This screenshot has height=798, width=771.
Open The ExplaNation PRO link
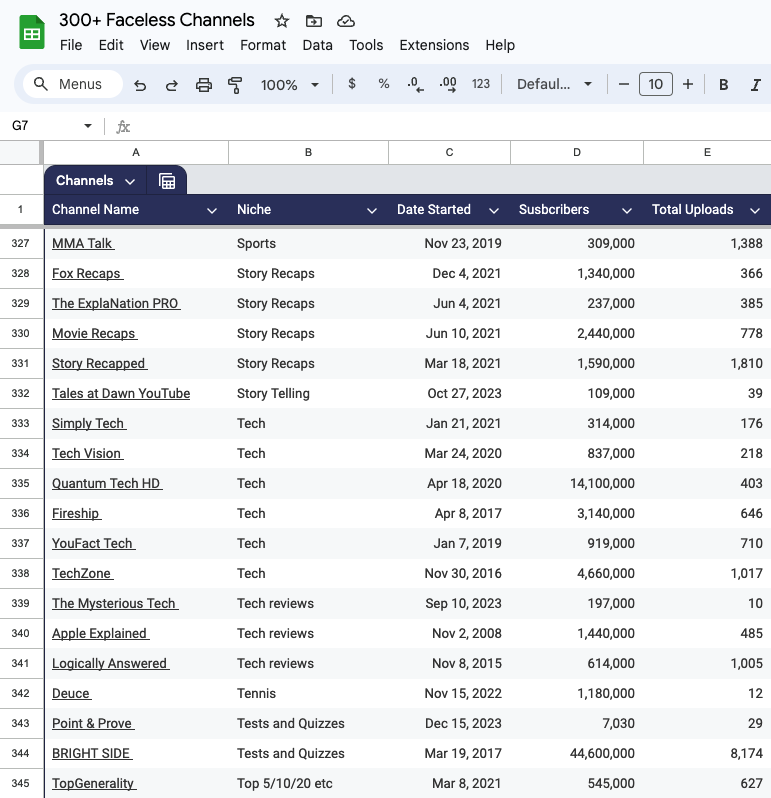116,303
